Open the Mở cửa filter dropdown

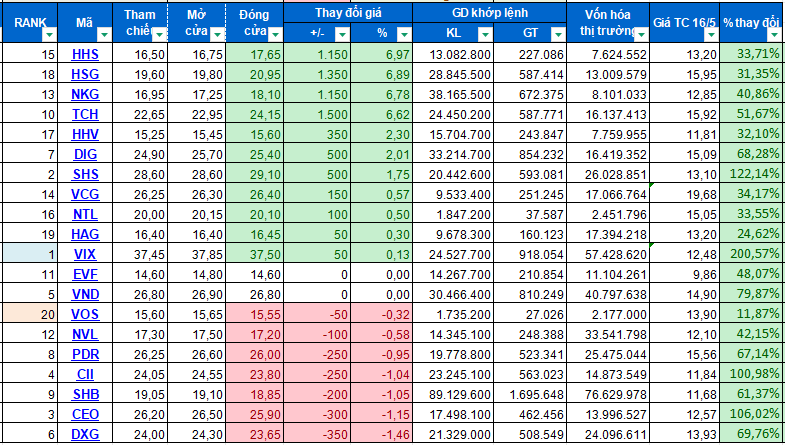click(217, 35)
